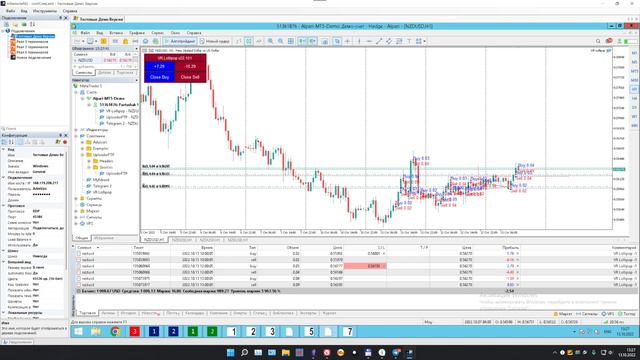Click the yellow folder icon in toolbar
The height and width of the screenshot is (360, 640).
[x=104, y=41]
